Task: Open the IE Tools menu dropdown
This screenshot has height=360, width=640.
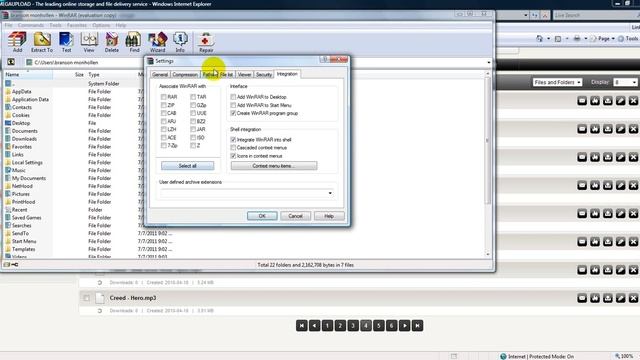Action: [x=629, y=38]
